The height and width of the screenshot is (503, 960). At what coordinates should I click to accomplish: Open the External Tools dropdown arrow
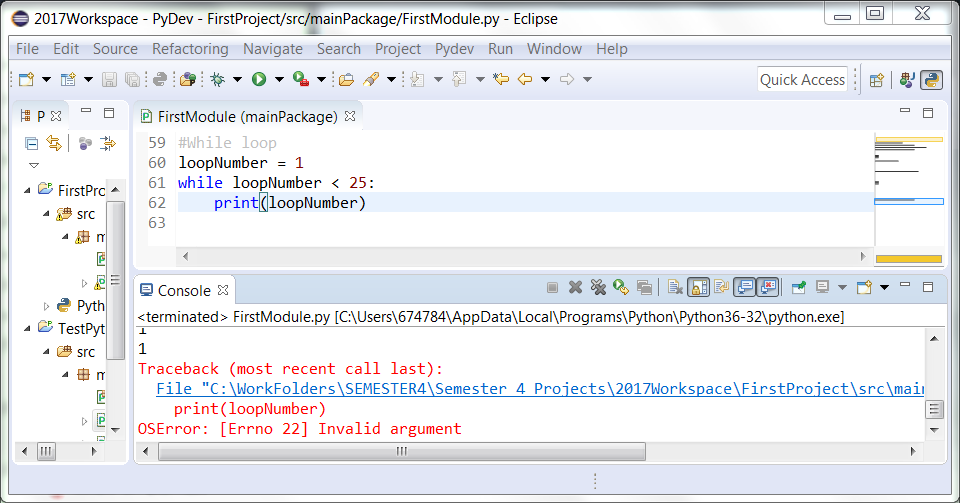click(x=321, y=80)
